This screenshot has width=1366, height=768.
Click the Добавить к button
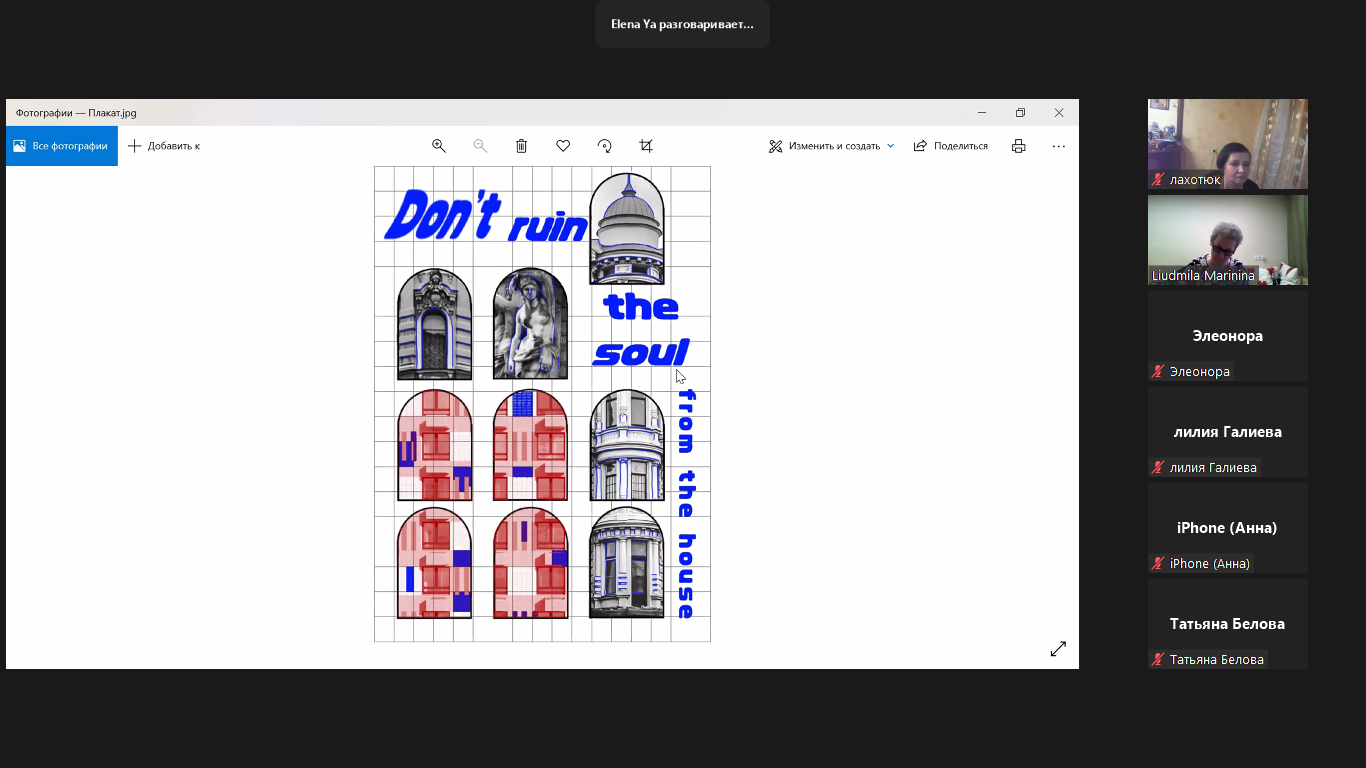(x=164, y=146)
